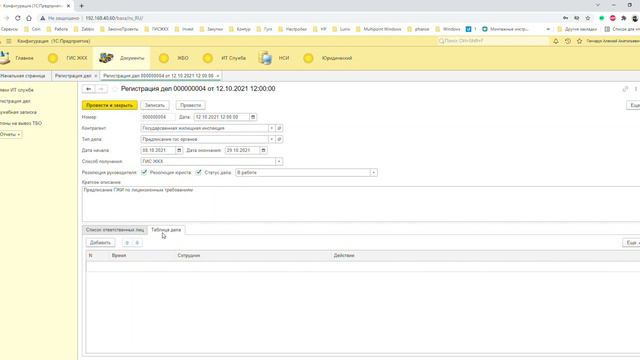Reload the browser page
640x360 pixels.
pos(18,18)
